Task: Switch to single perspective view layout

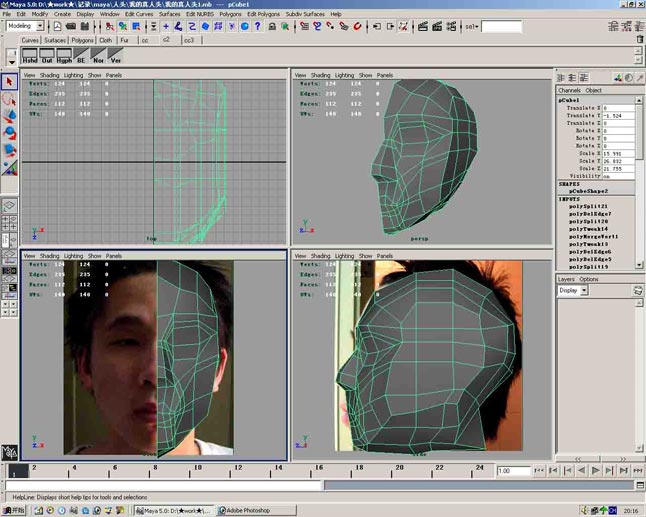Action: tap(9, 205)
